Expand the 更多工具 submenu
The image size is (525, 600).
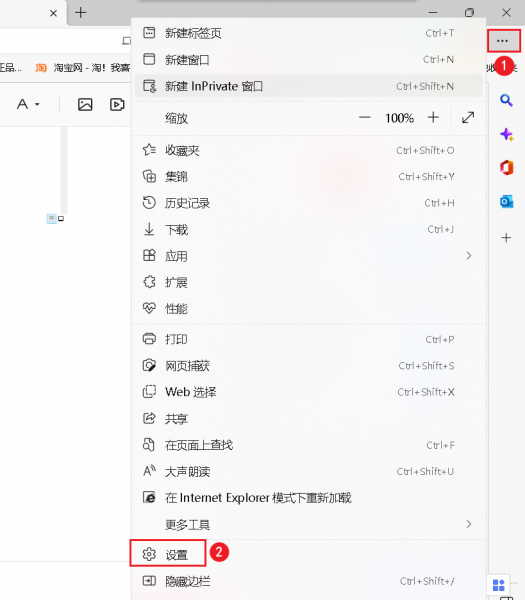click(x=308, y=524)
